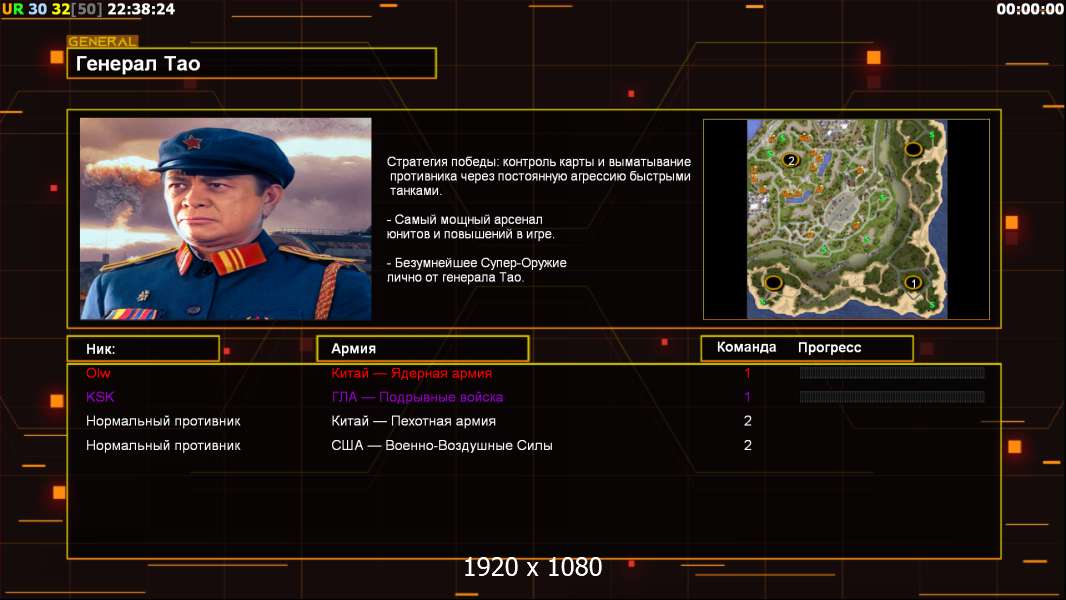Click the "Команда" column header
Screen dimensions: 1066x600
[x=746, y=347]
